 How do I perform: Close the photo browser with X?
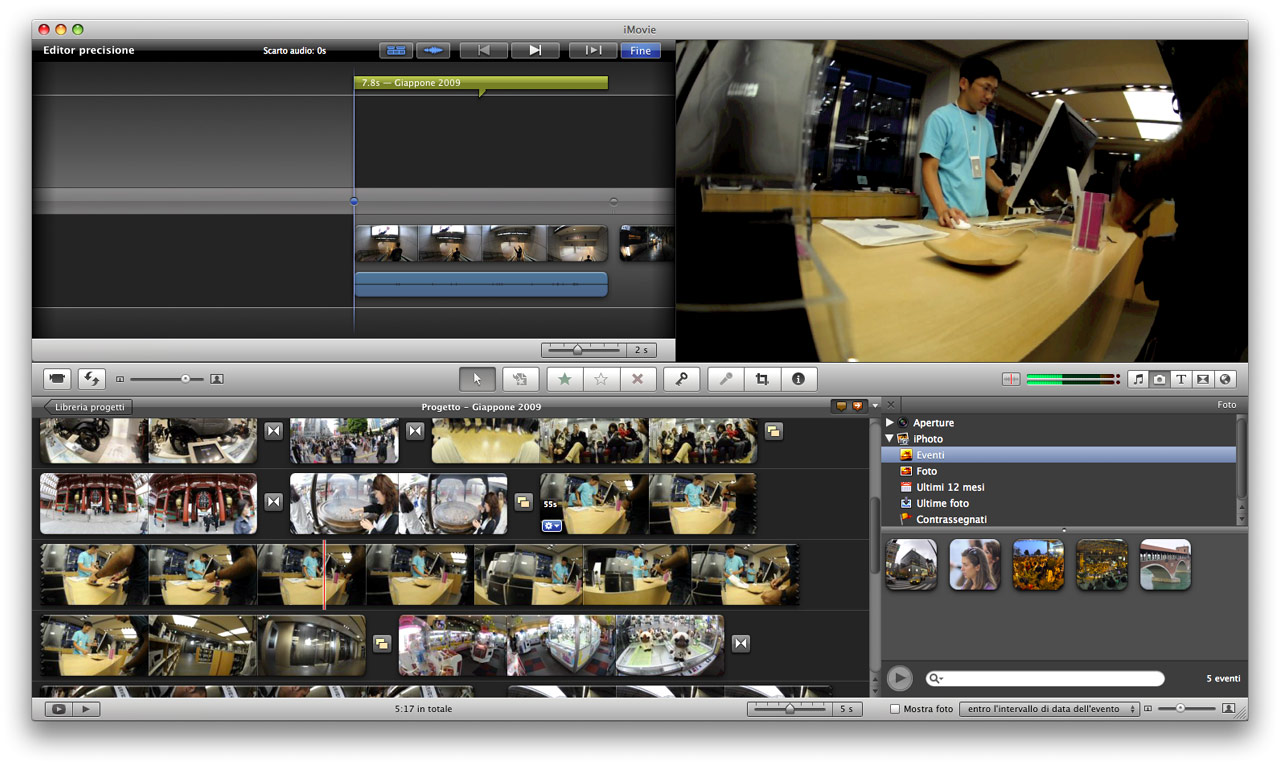[891, 405]
